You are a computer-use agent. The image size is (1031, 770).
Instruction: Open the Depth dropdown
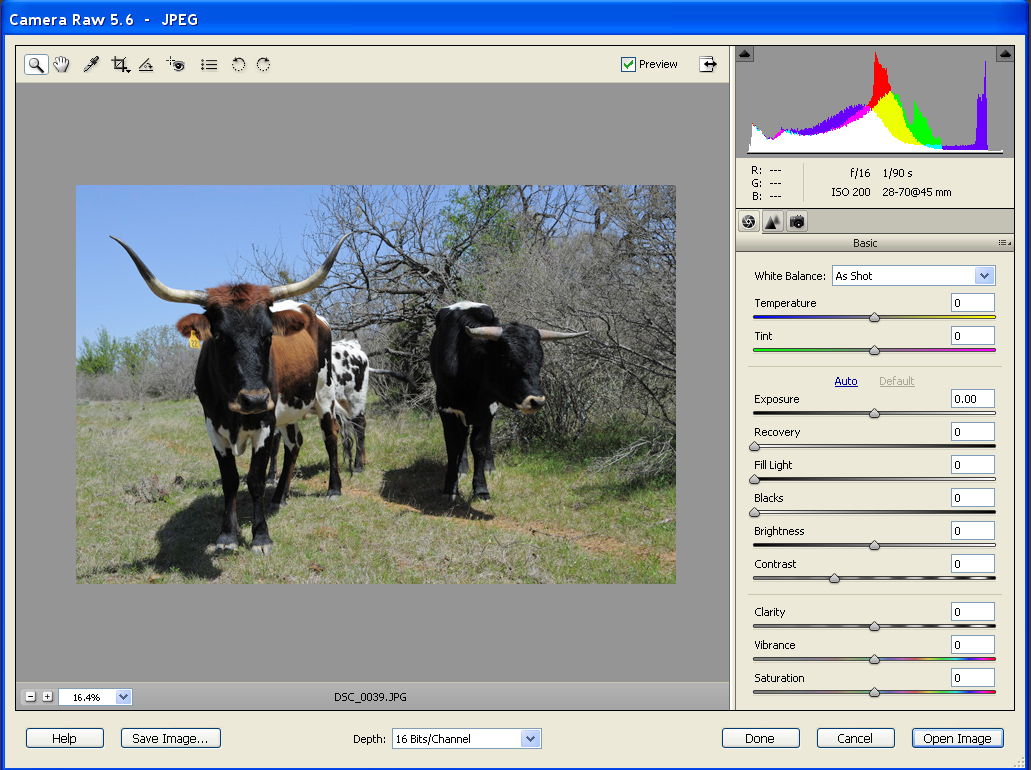click(x=466, y=738)
